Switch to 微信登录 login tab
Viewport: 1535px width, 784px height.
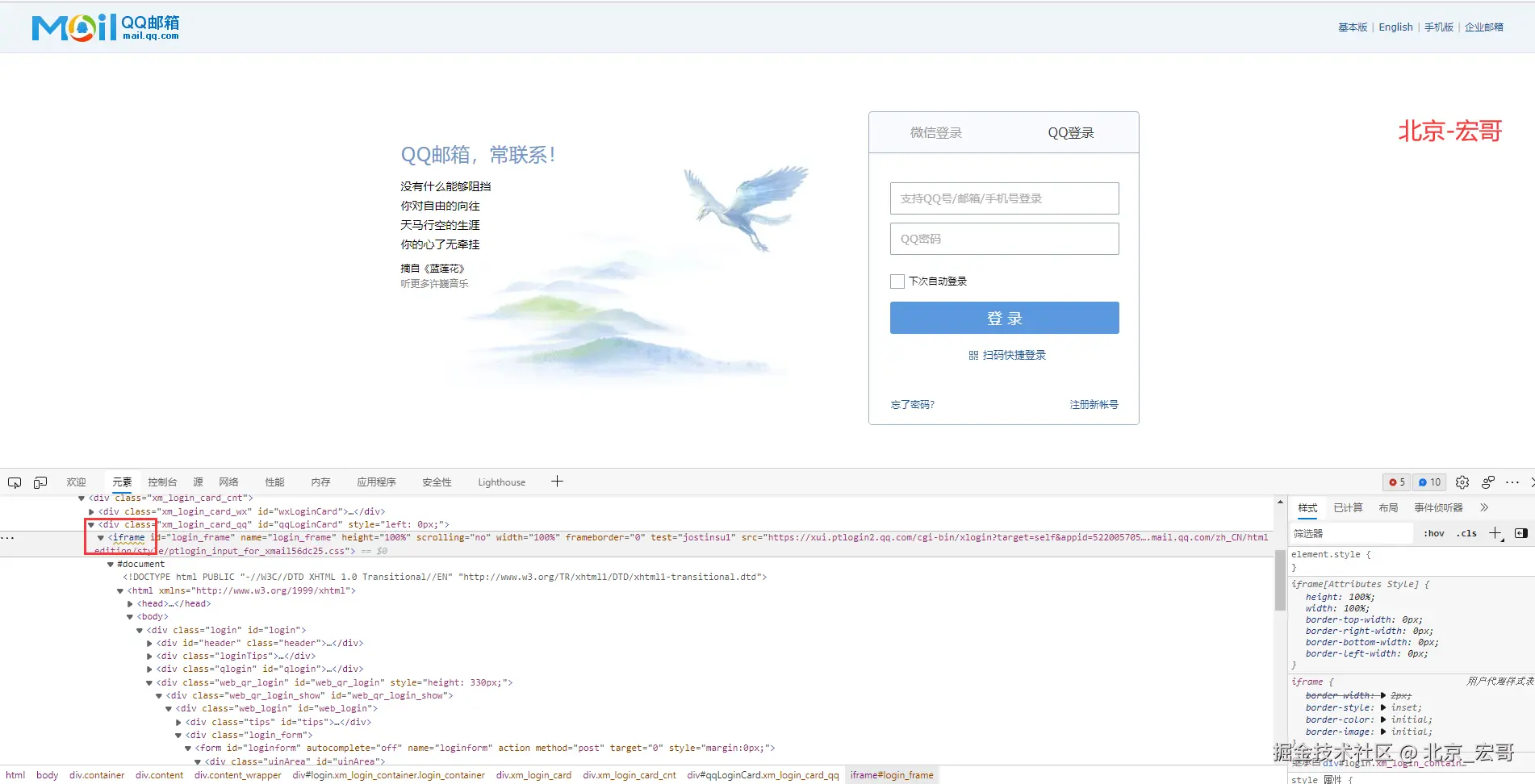tap(936, 133)
